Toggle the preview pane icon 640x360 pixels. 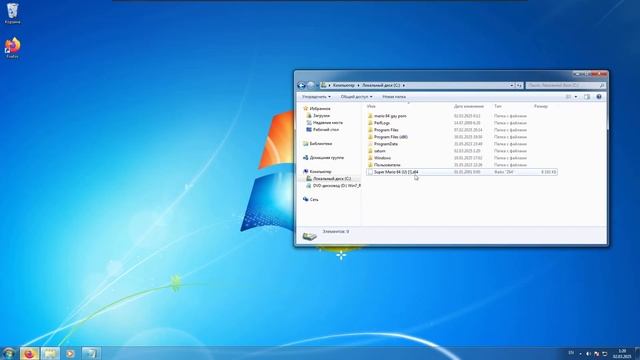(x=587, y=97)
